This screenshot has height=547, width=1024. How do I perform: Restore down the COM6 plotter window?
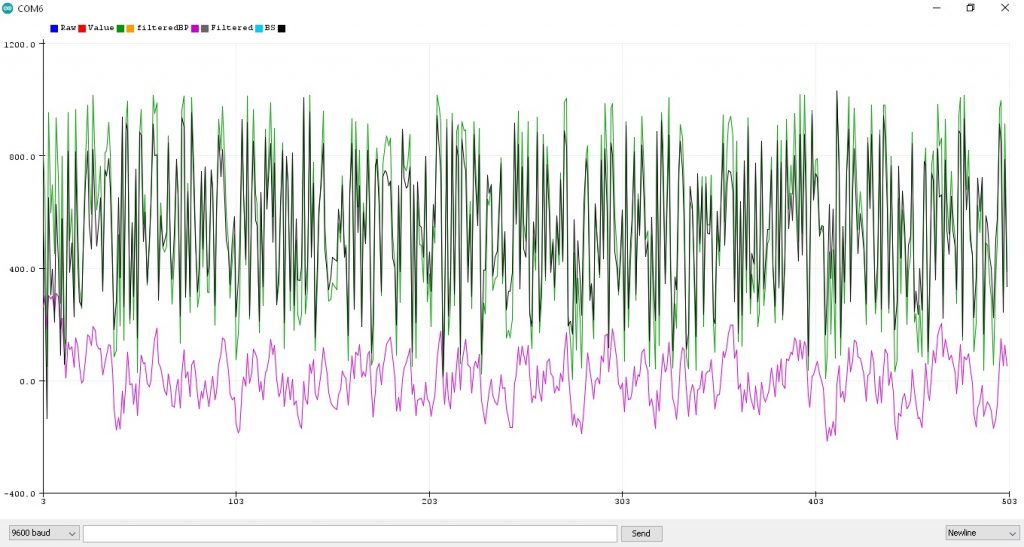pos(970,8)
